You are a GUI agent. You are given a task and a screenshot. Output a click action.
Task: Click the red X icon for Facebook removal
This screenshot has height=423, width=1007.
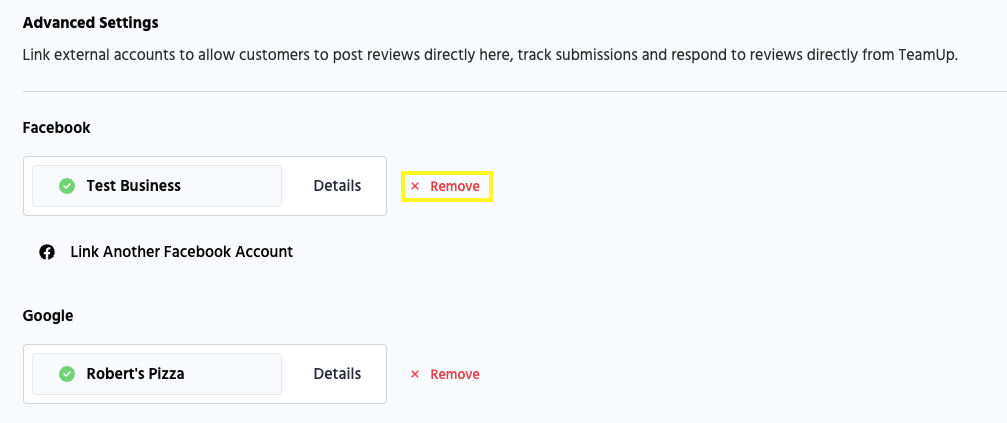pyautogui.click(x=415, y=187)
